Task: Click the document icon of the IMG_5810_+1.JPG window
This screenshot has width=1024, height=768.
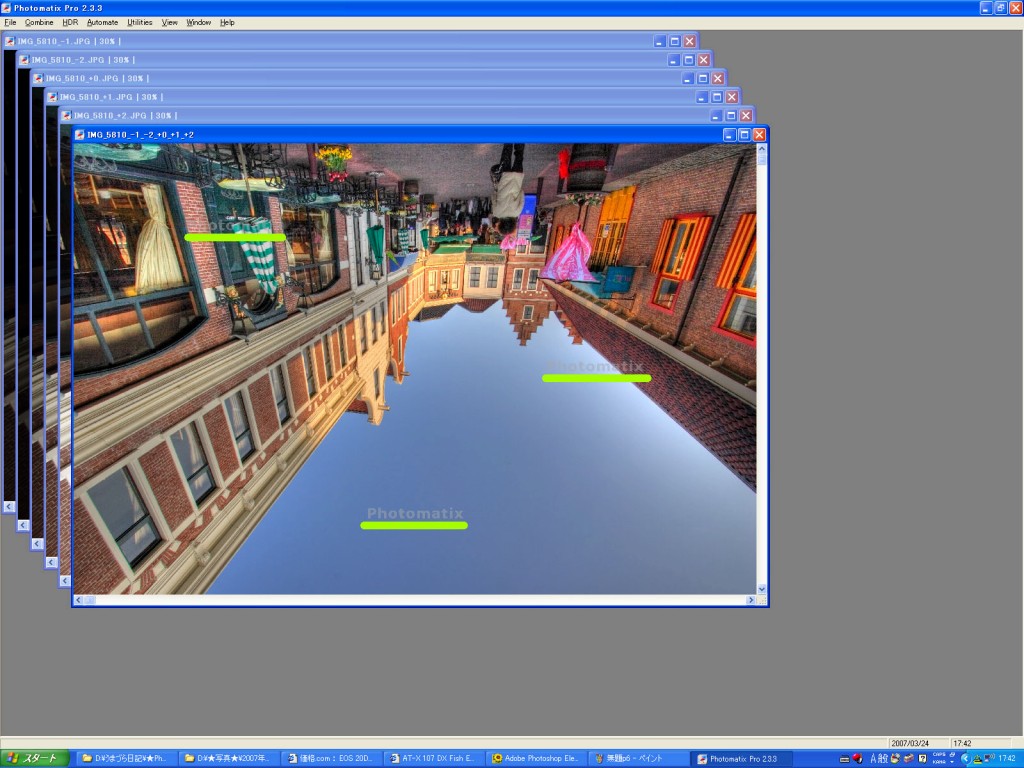Action: click(x=52, y=97)
